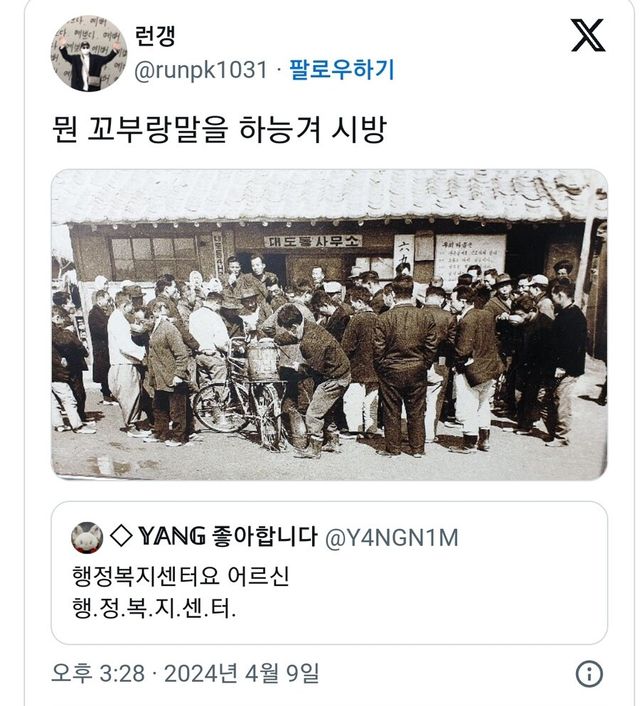
Task: Click the bicycle in the photo
Action: [239, 396]
